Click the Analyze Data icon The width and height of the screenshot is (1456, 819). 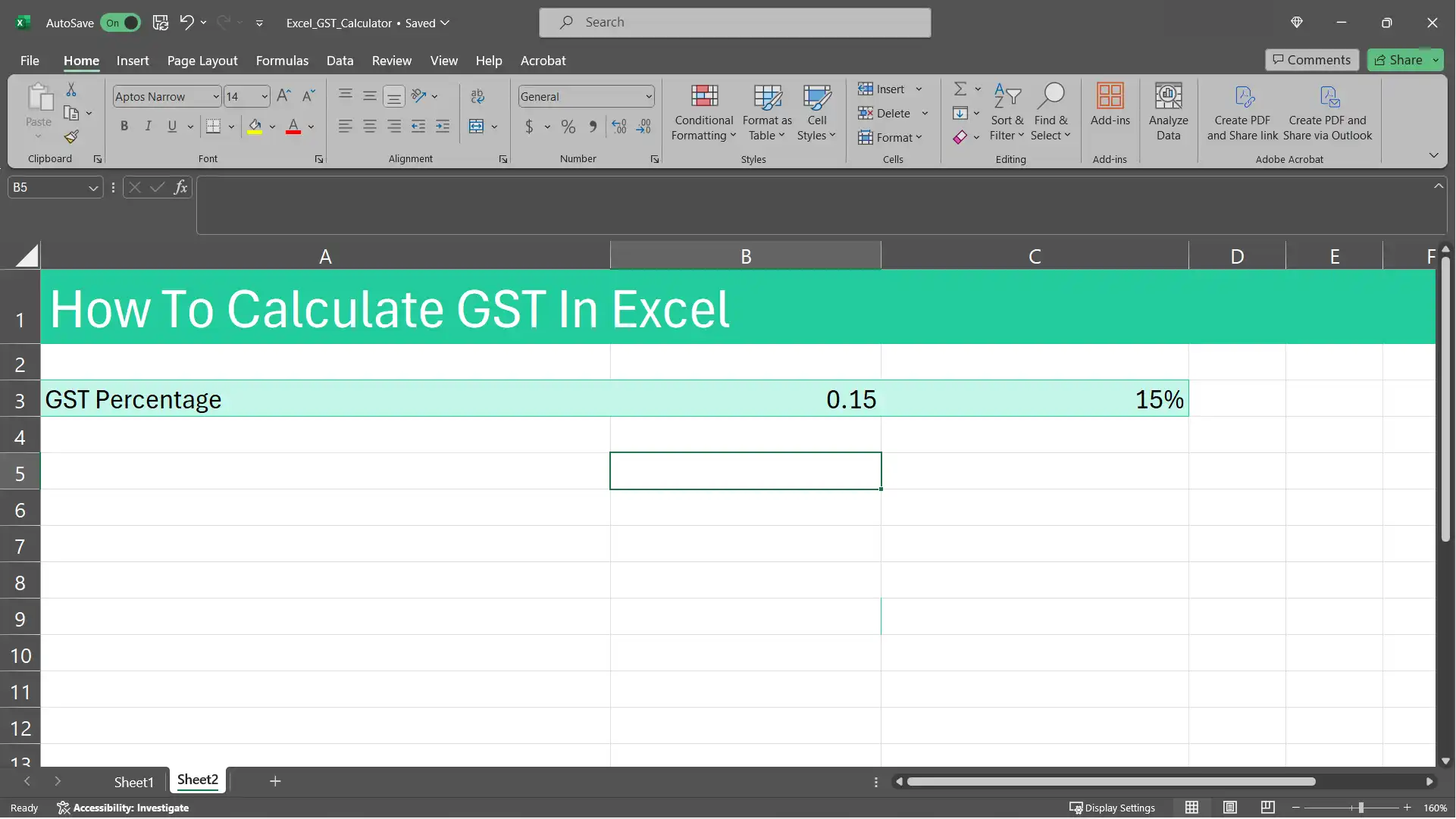click(1168, 113)
